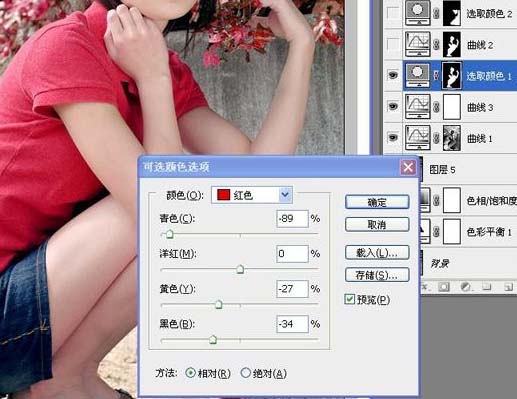Click 曲线 3 curves adjustment icon

point(418,107)
